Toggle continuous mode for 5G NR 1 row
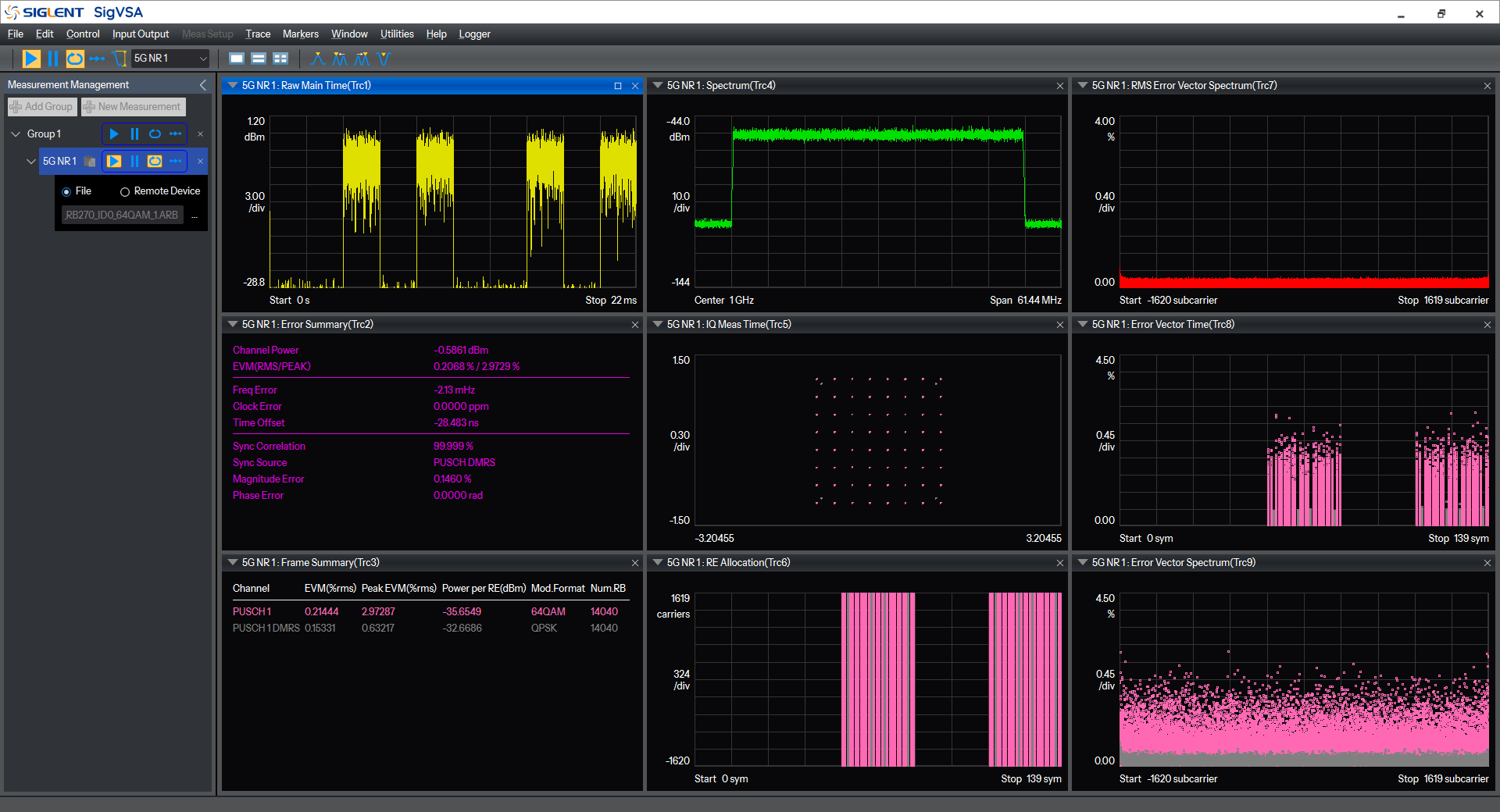The width and height of the screenshot is (1500, 812). pyautogui.click(x=155, y=162)
